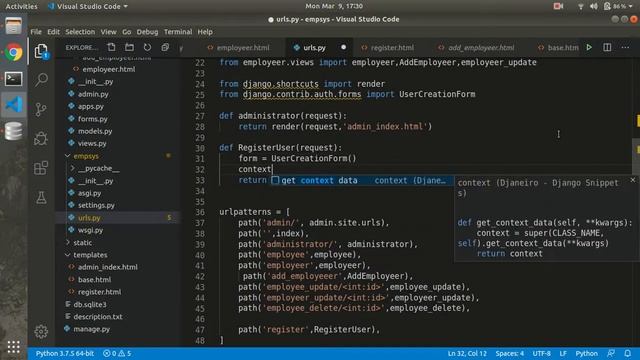Change UTF-8 file encoding
Viewport: 640px width, 360px height.
coord(542,353)
